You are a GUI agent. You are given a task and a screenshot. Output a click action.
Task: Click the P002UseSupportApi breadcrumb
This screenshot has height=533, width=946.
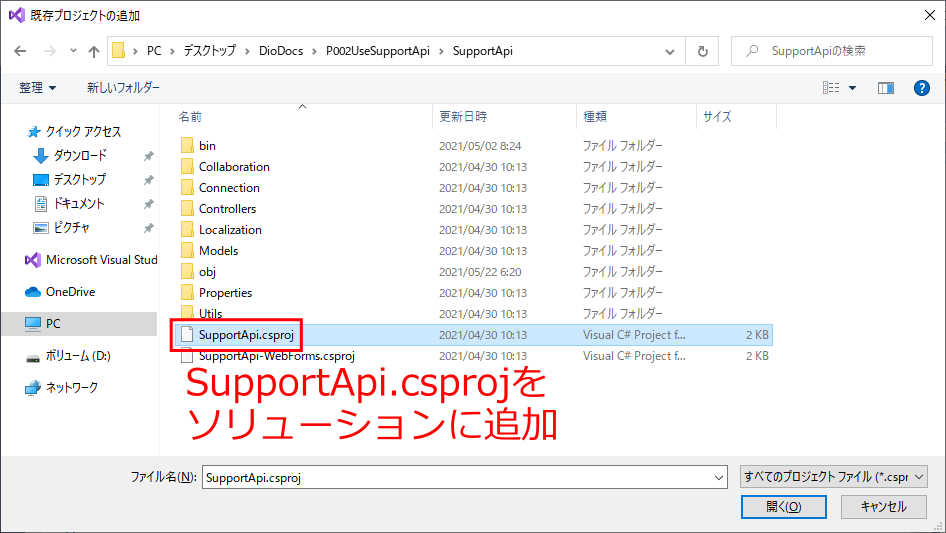pyautogui.click(x=378, y=51)
